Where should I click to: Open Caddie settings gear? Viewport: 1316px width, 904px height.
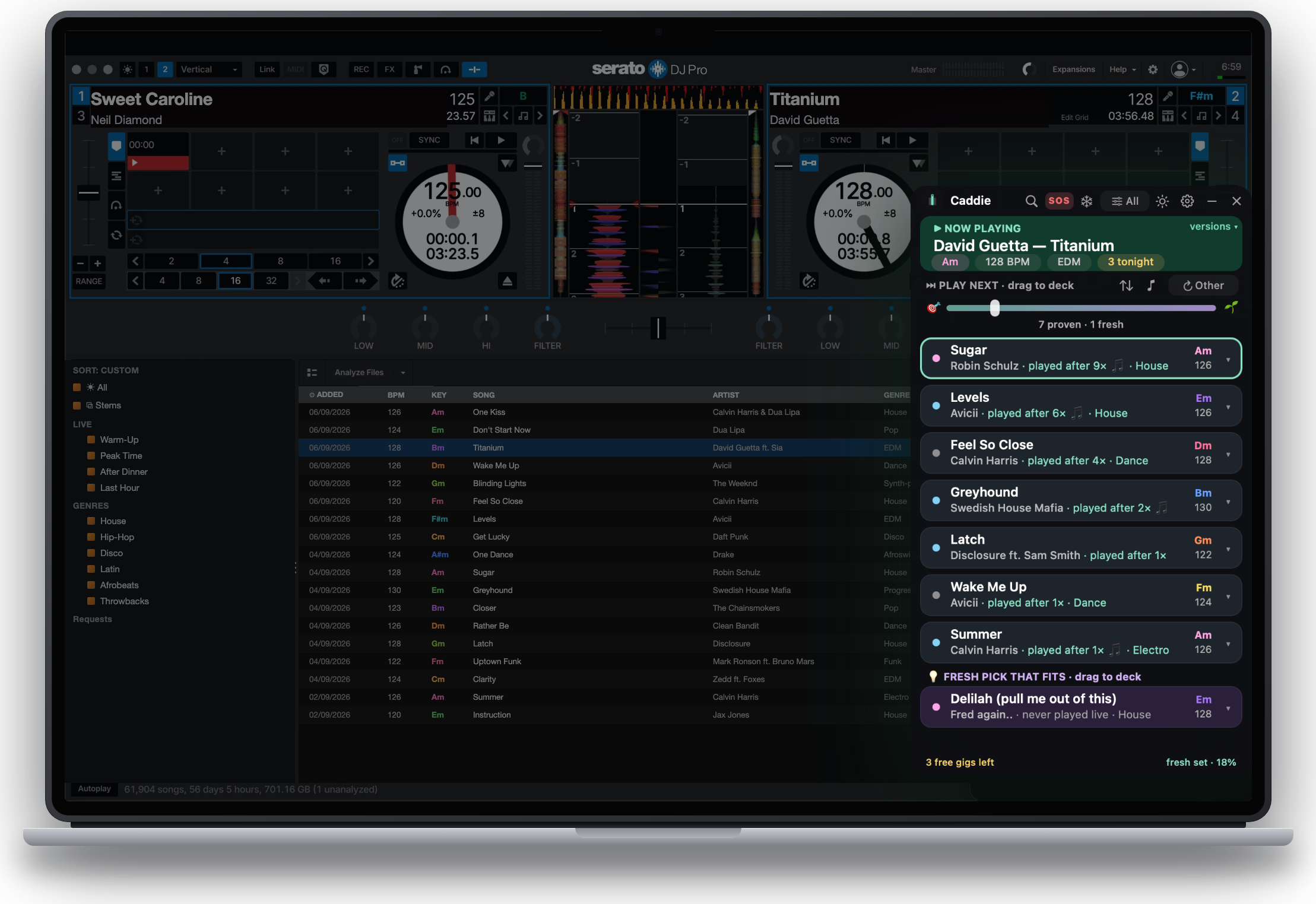point(1187,201)
